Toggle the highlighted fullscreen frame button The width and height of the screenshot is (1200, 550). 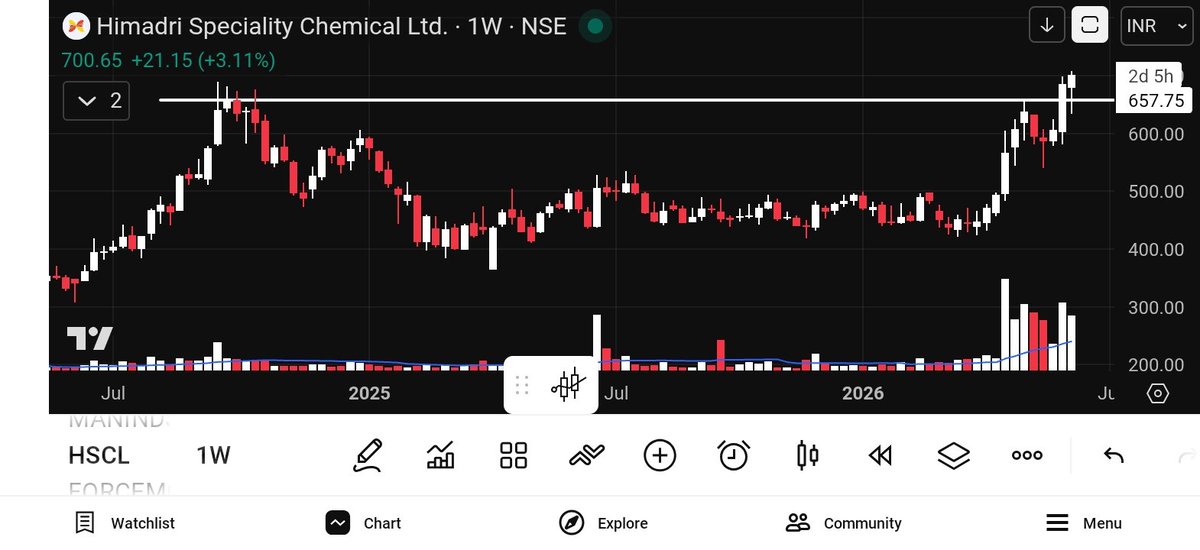click(1090, 25)
